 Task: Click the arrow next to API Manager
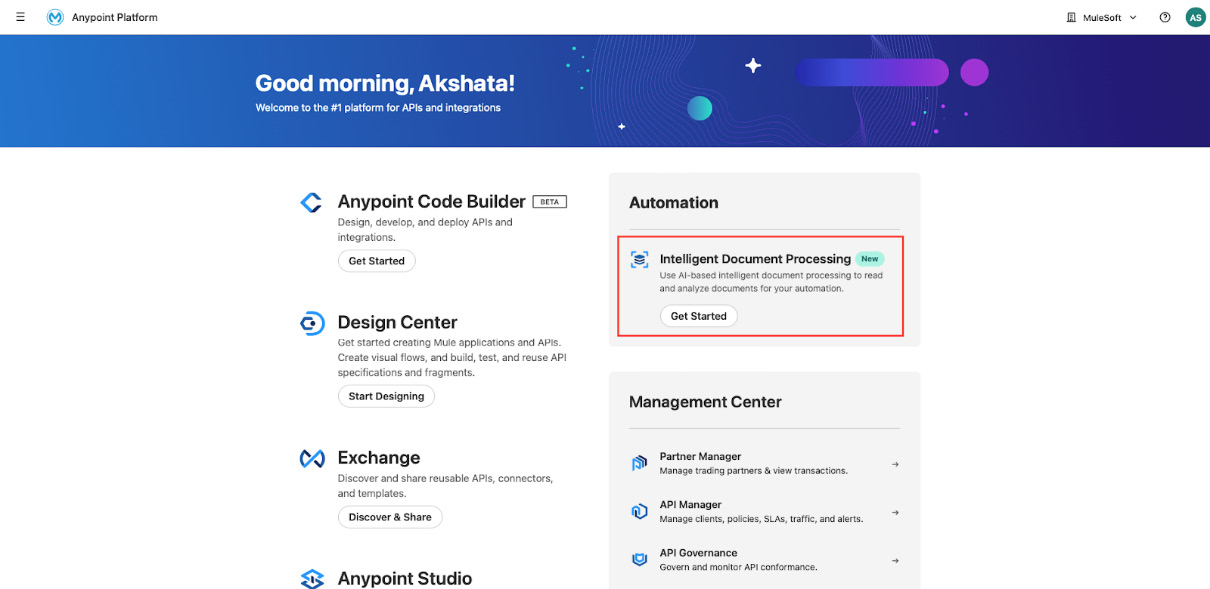(x=895, y=512)
